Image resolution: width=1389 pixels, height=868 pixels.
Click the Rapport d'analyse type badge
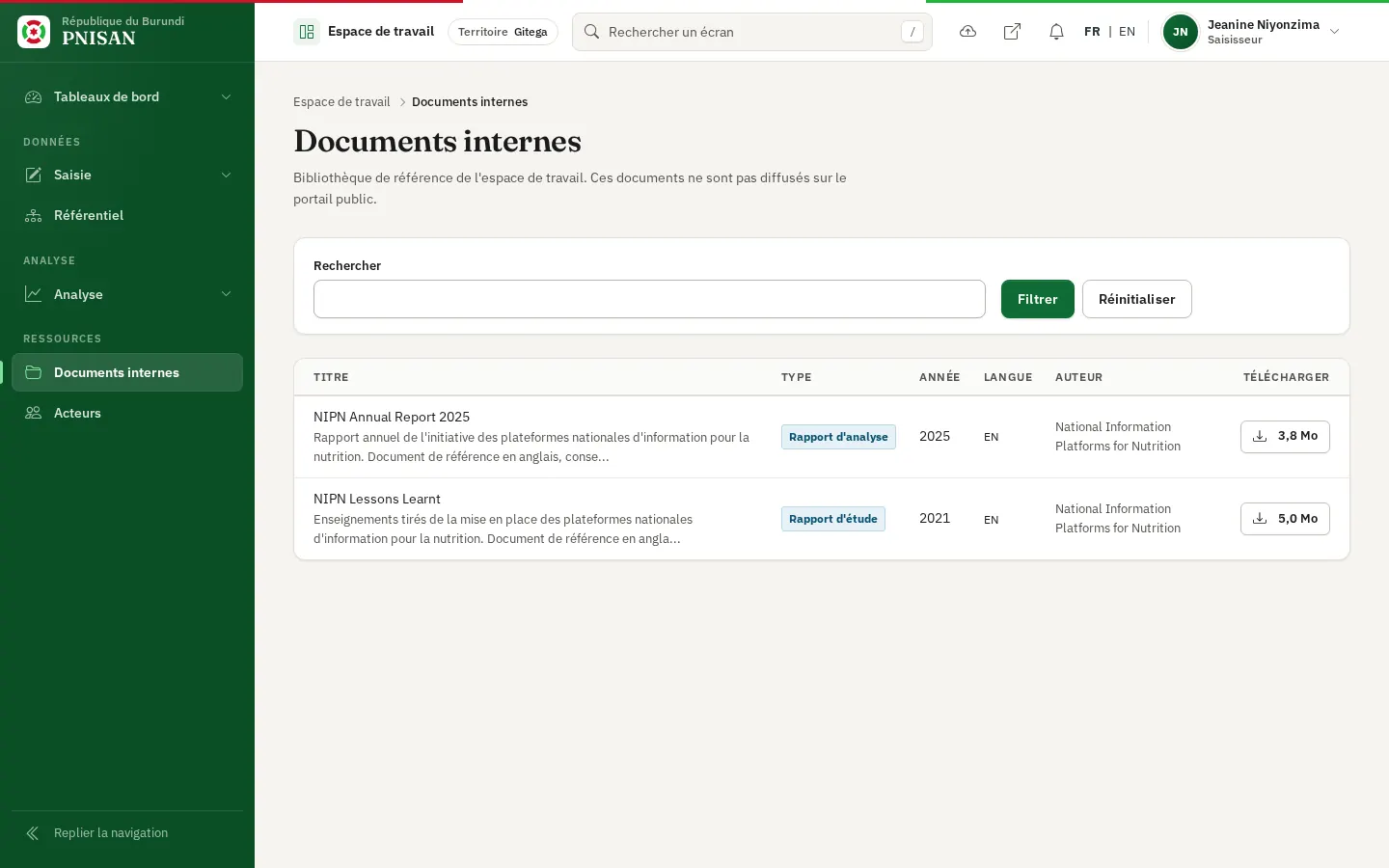click(x=838, y=437)
